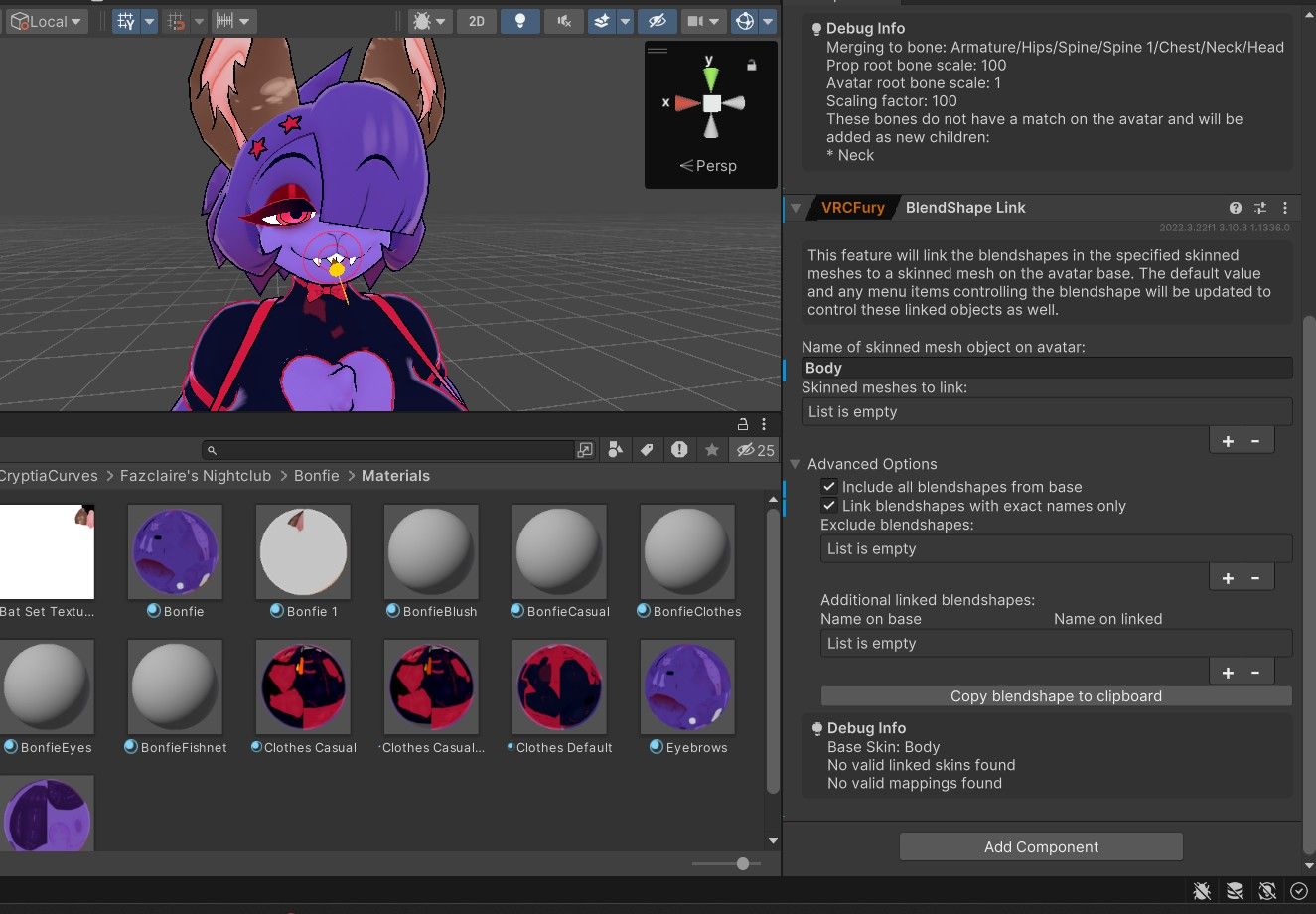Toggle 2D scene view mode
The width and height of the screenshot is (1316, 914).
coord(477,21)
